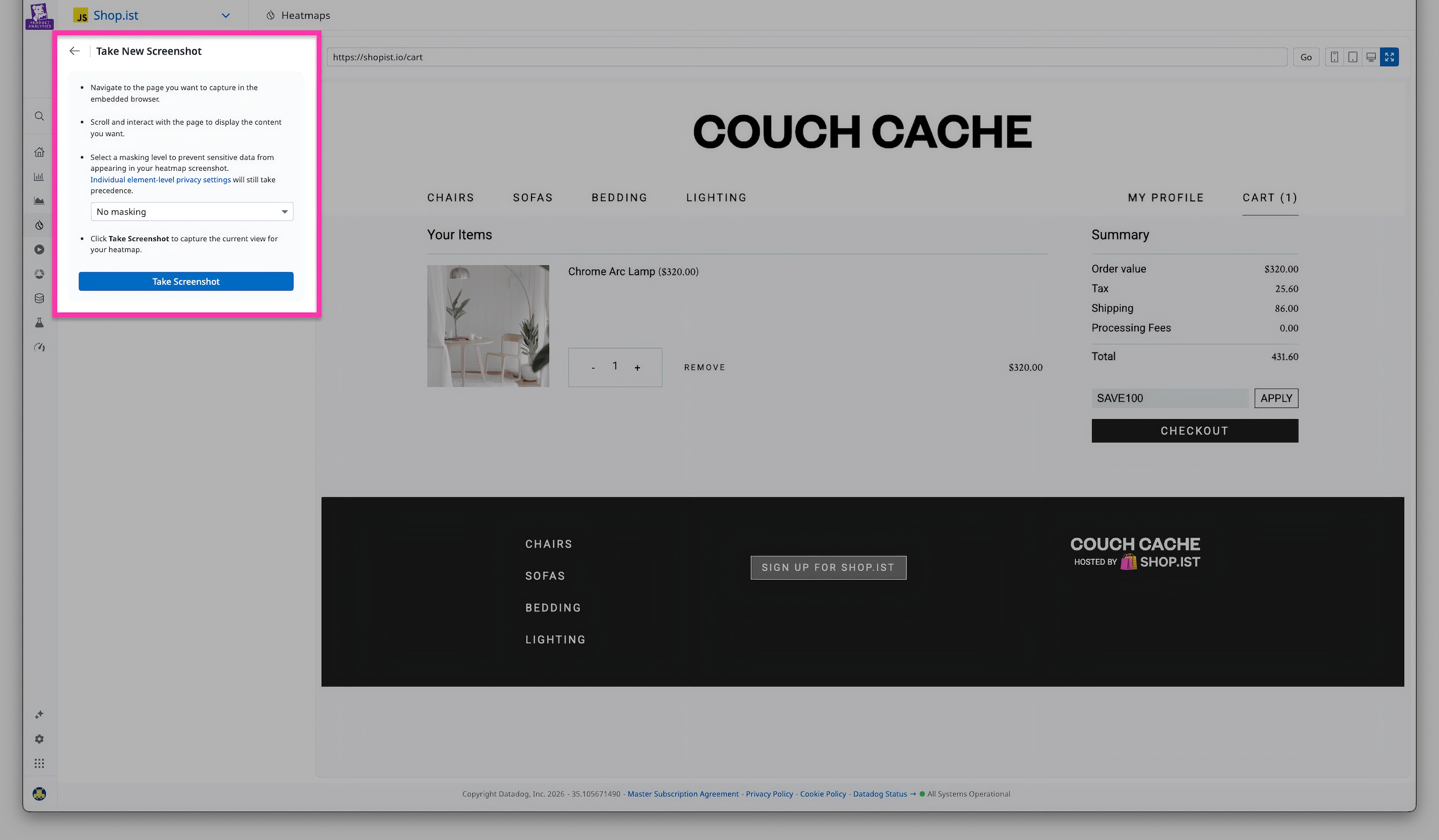Viewport: 1439px width, 840px height.
Task: Select the BEDDING menu item
Action: pos(619,198)
